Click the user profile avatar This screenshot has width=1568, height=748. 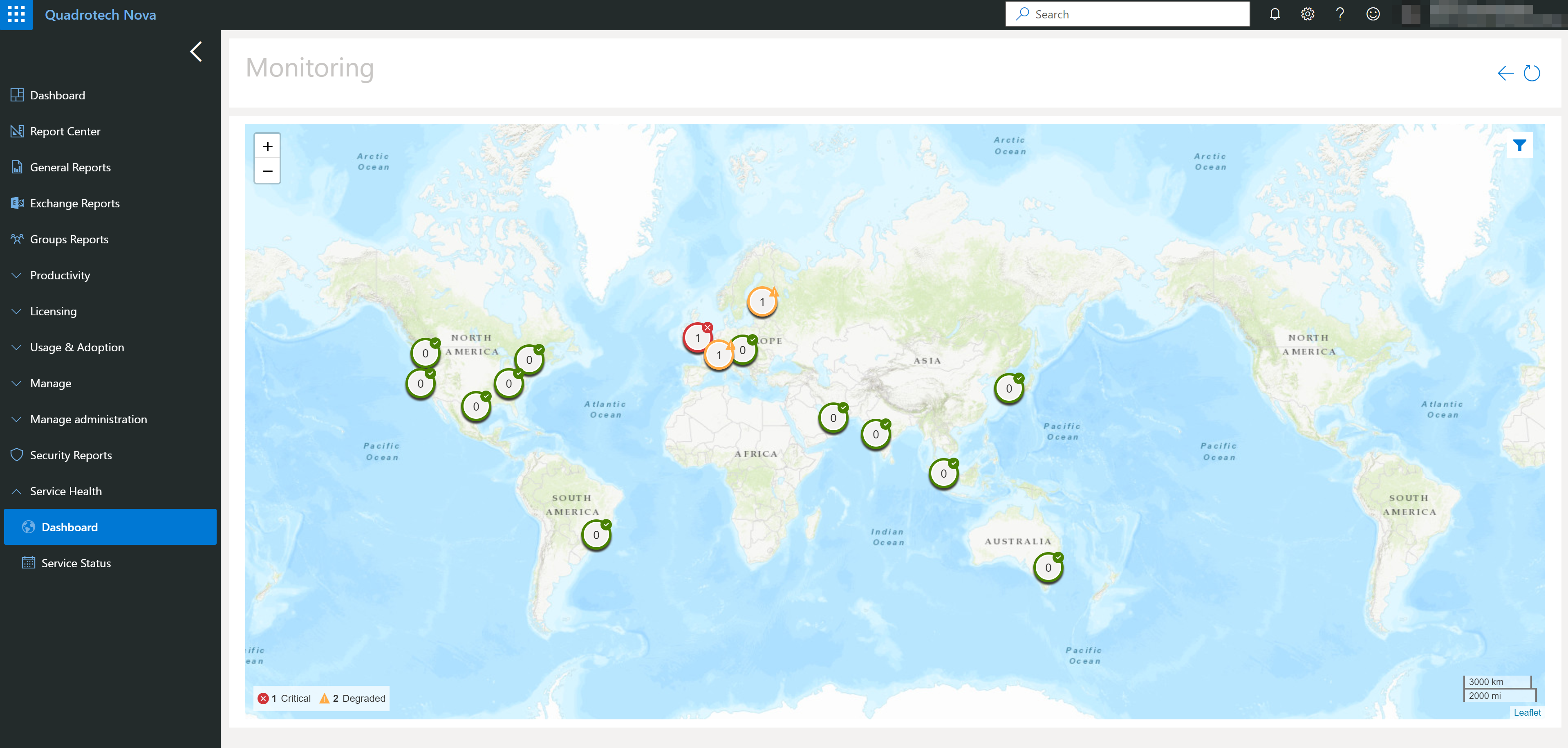click(x=1411, y=14)
